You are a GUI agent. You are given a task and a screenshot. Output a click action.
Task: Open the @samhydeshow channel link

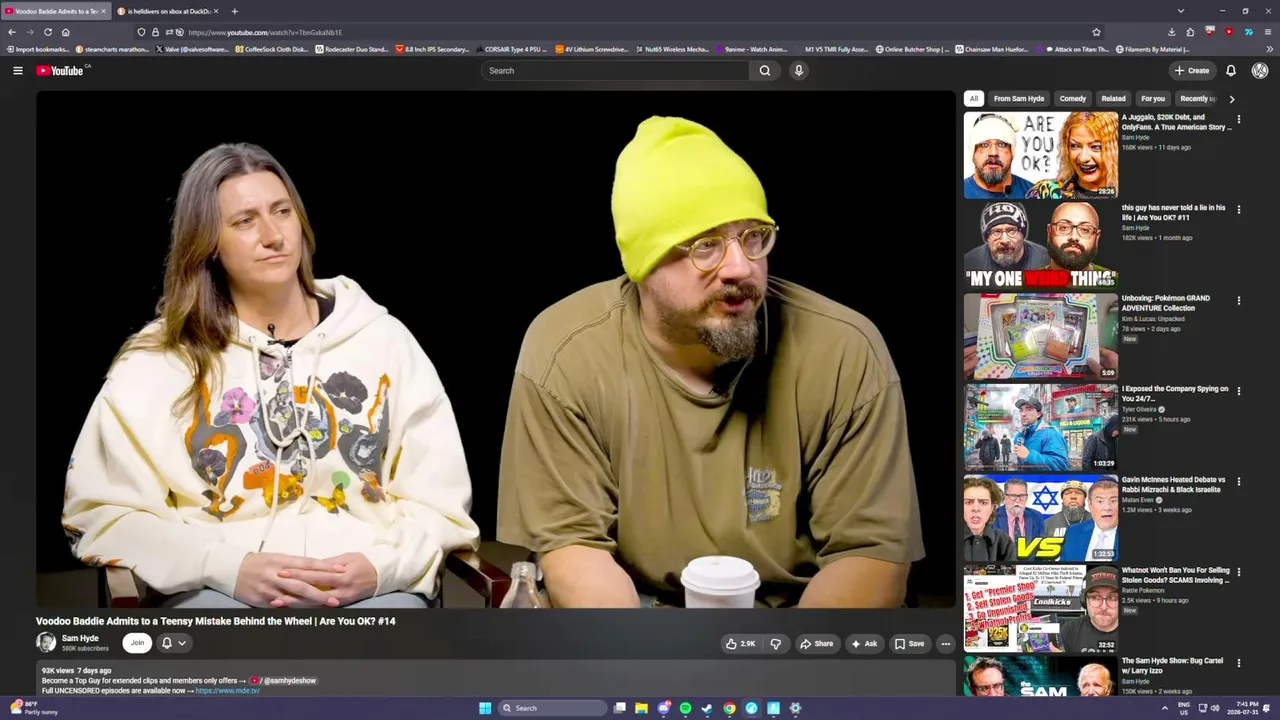pyautogui.click(x=284, y=681)
